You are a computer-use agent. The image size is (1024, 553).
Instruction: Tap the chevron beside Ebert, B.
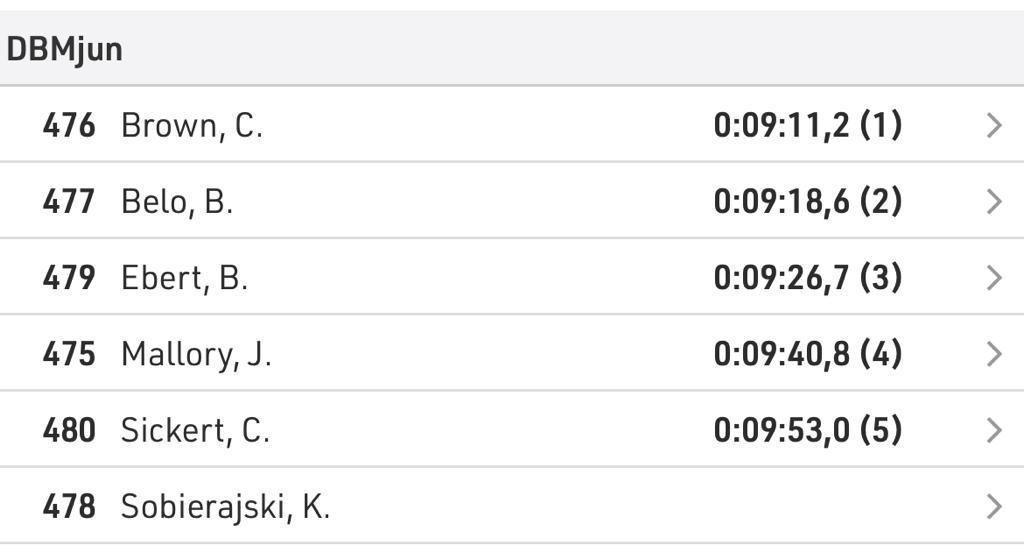pyautogui.click(x=993, y=278)
